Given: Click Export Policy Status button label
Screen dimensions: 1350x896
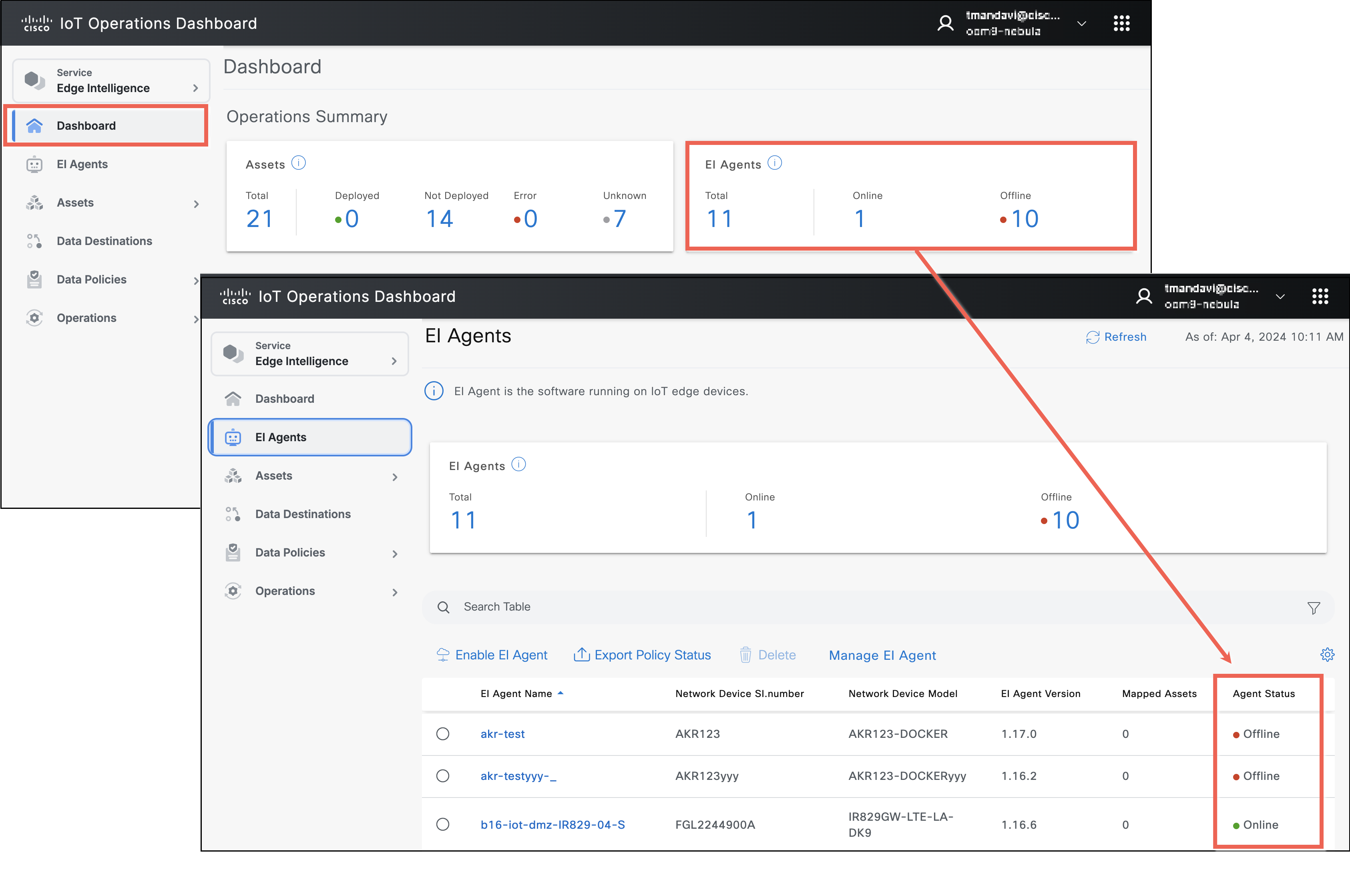Looking at the screenshot, I should (653, 655).
